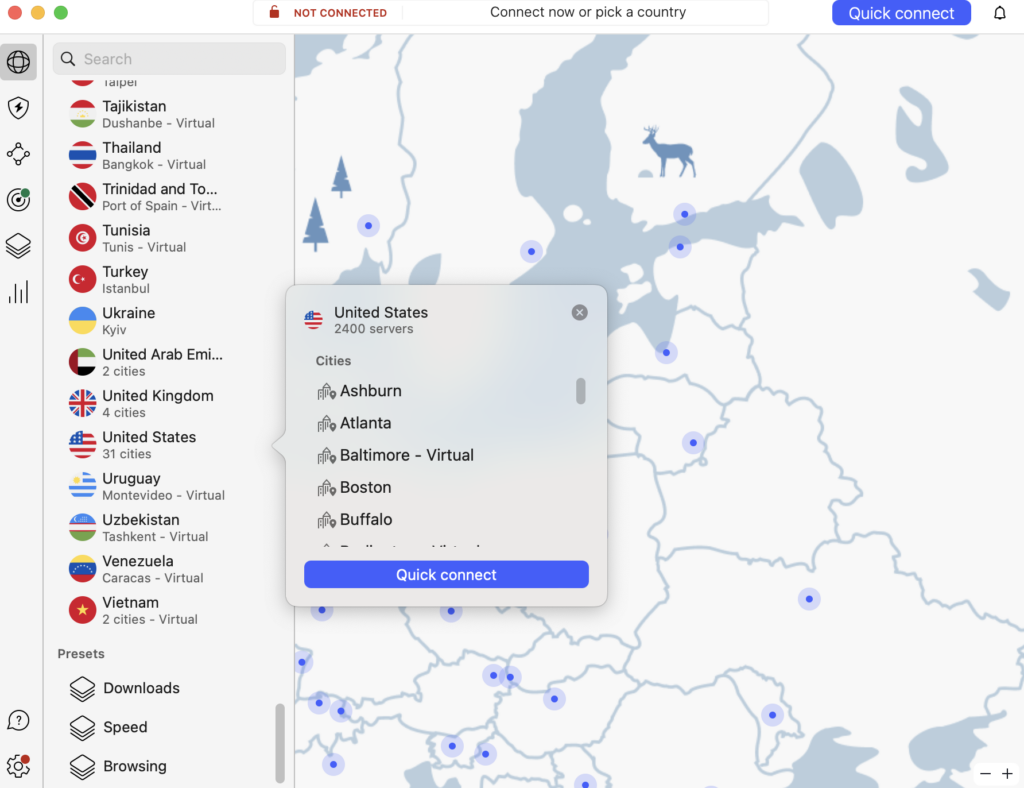Screen dimensions: 1024x788
Task: Click the Cities heading in popup
Action: coord(333,361)
